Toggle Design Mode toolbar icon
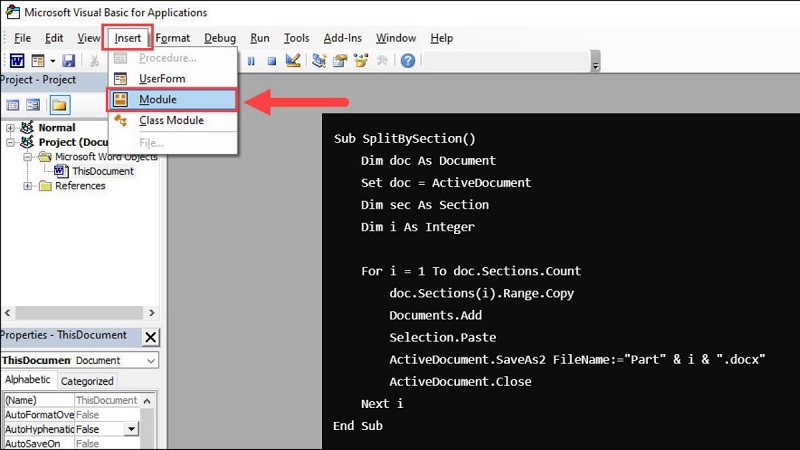This screenshot has height=450, width=800. (x=293, y=61)
